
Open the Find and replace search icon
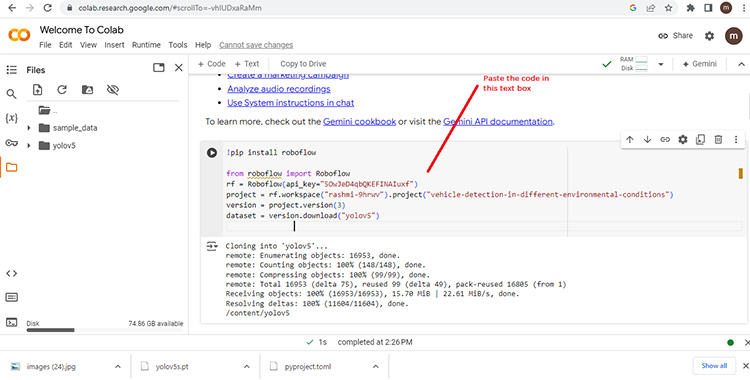tap(11, 94)
